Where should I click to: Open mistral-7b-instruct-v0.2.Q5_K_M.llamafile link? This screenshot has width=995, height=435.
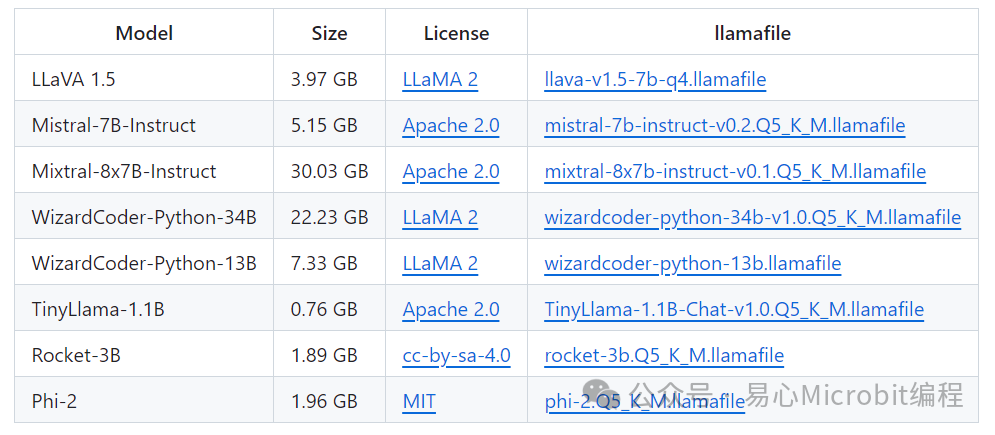[x=725, y=126]
